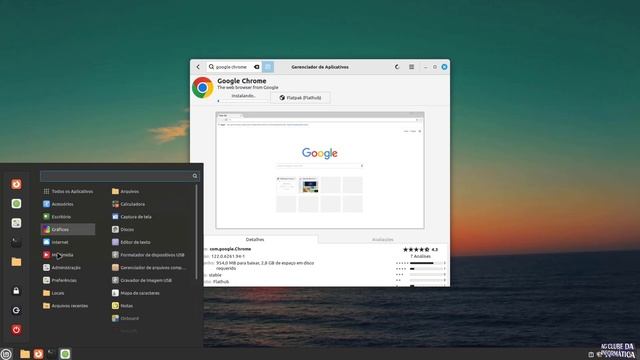Open Firefox from menu favorites sidebar
Screen dimensions: 640x360
[x=16, y=184]
